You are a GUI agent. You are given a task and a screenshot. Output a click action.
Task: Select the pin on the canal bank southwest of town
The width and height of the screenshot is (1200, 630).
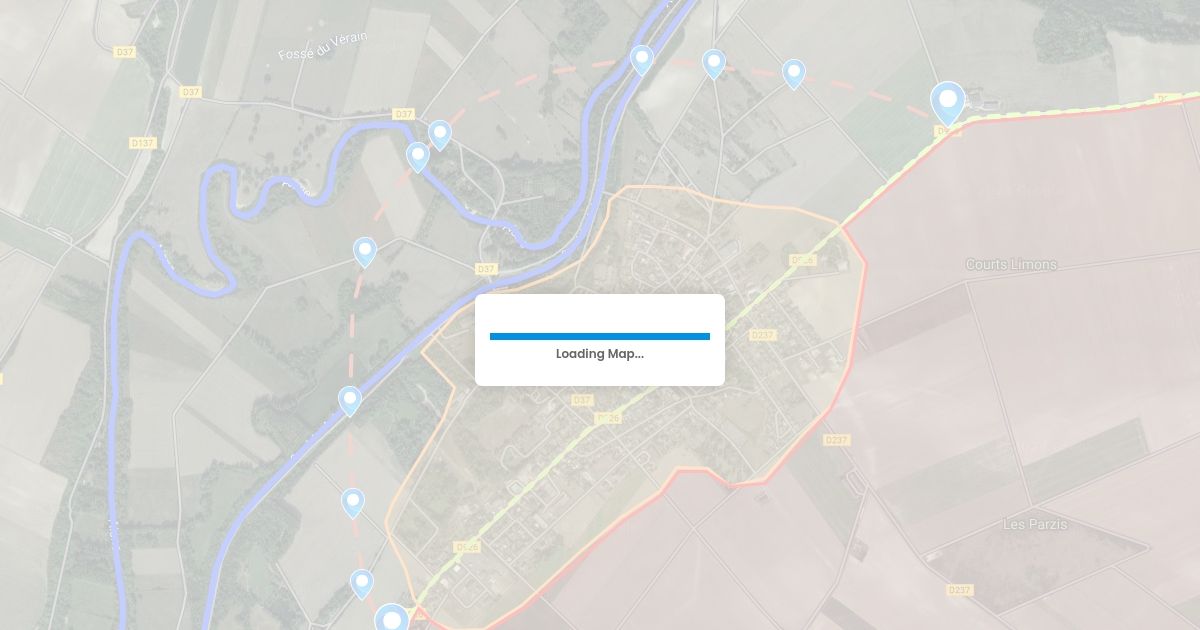pyautogui.click(x=349, y=401)
